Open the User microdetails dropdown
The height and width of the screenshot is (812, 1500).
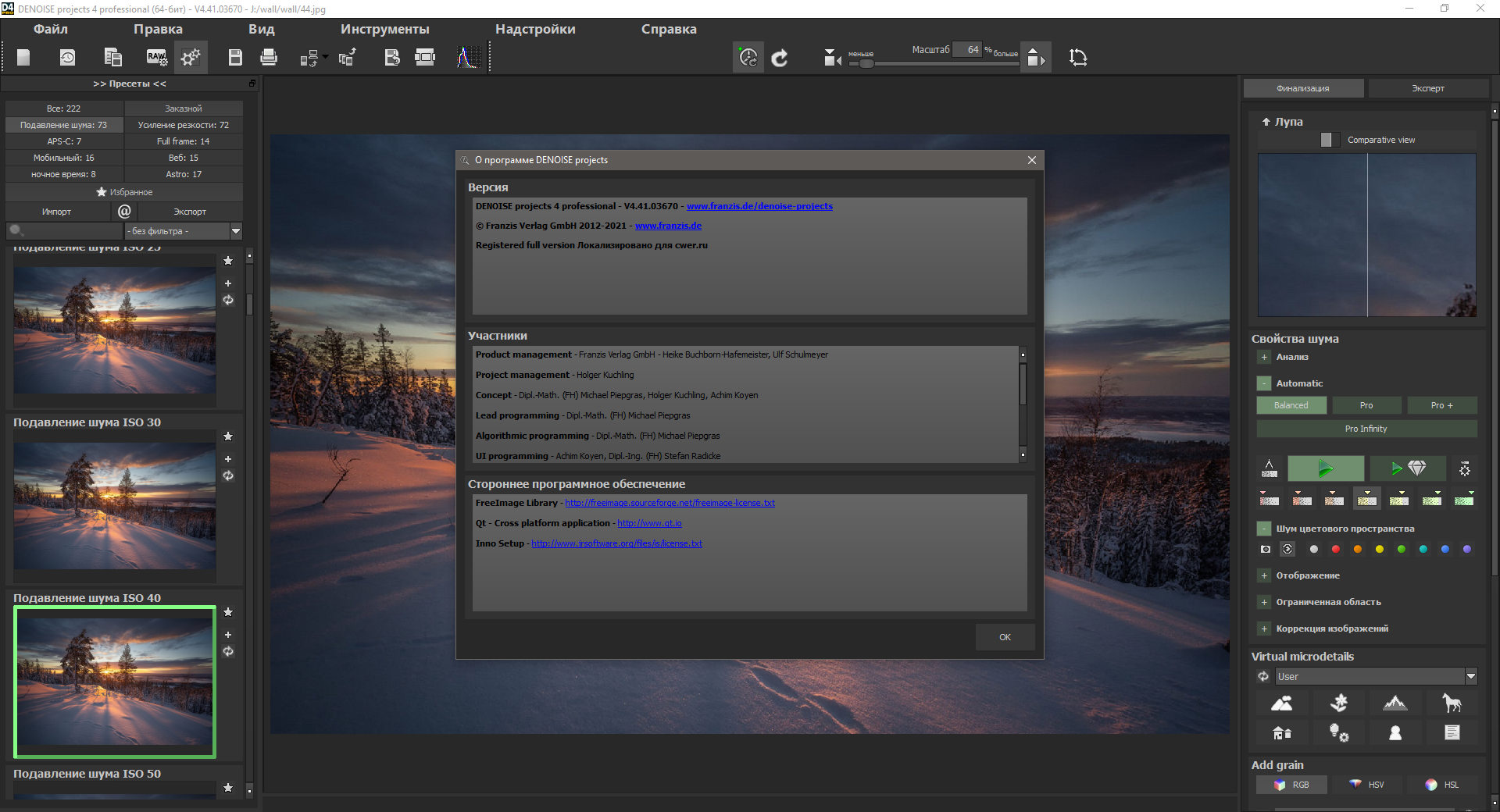coord(1376,677)
